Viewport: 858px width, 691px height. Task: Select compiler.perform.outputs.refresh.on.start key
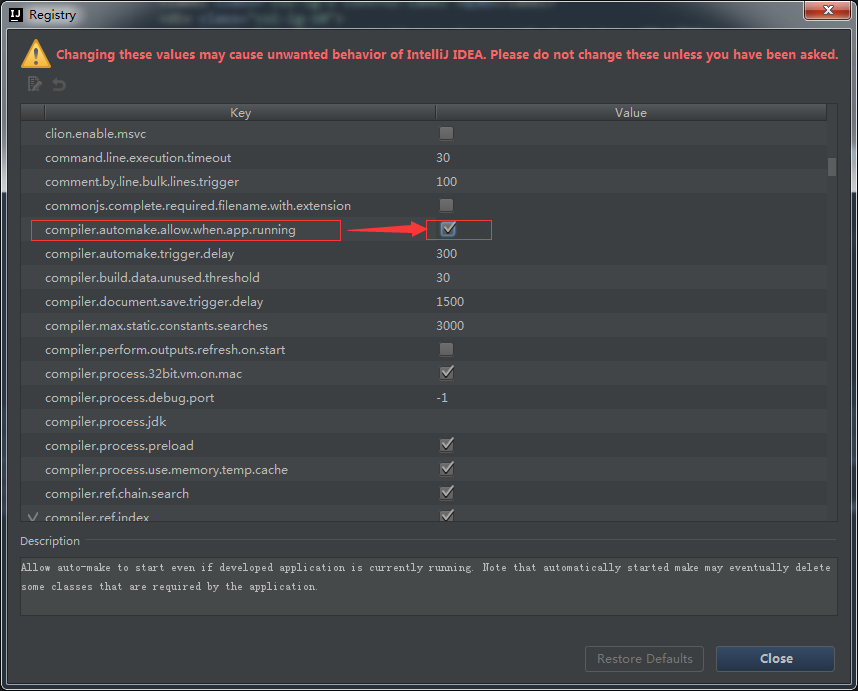coord(165,350)
